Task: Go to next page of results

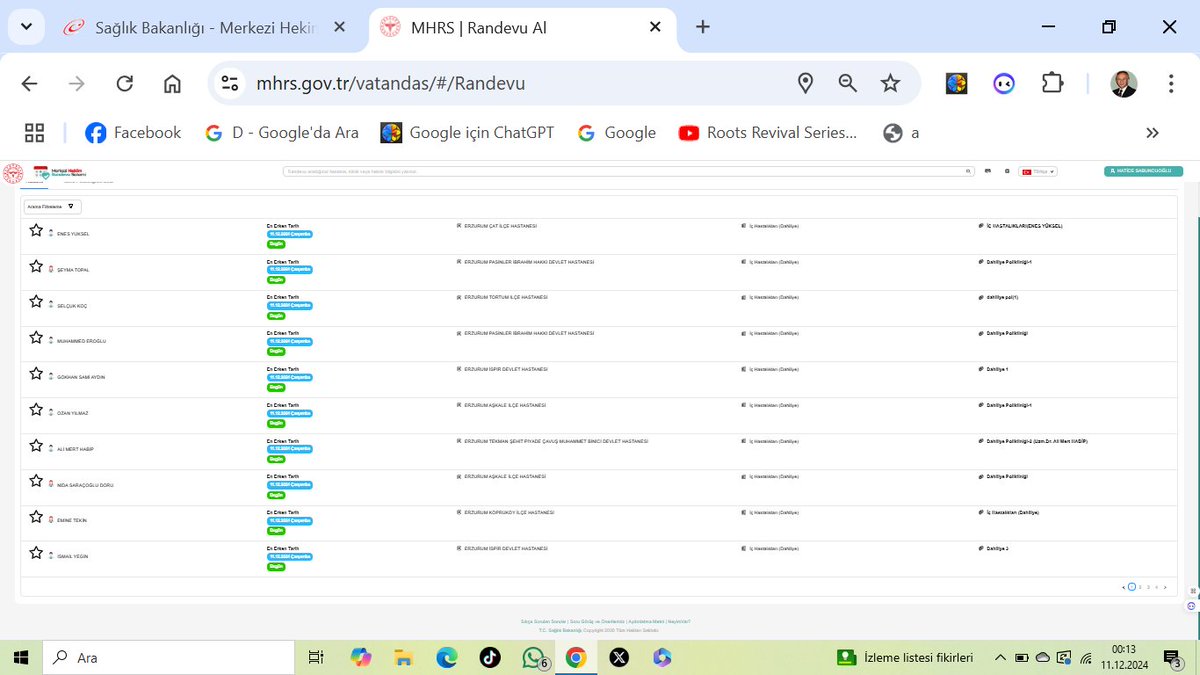Action: [x=1165, y=587]
